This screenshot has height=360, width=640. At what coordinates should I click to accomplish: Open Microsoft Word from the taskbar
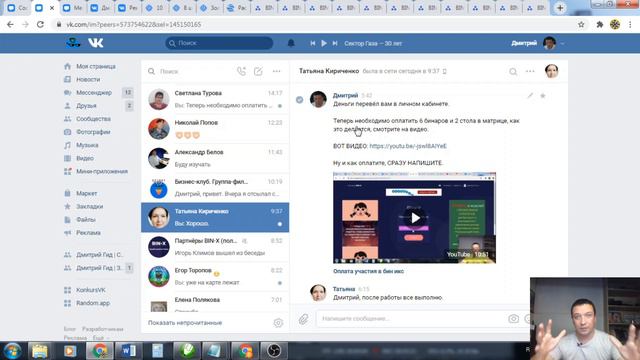[128, 351]
